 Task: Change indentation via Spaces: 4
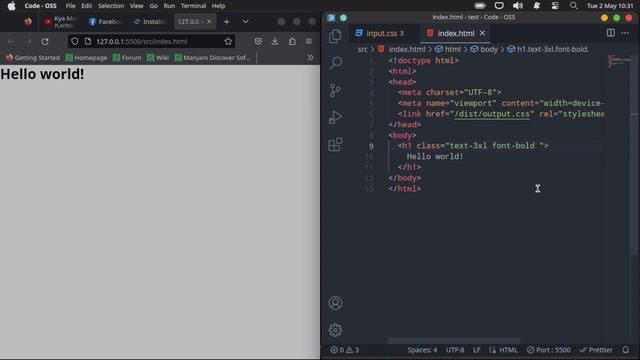tap(422, 350)
